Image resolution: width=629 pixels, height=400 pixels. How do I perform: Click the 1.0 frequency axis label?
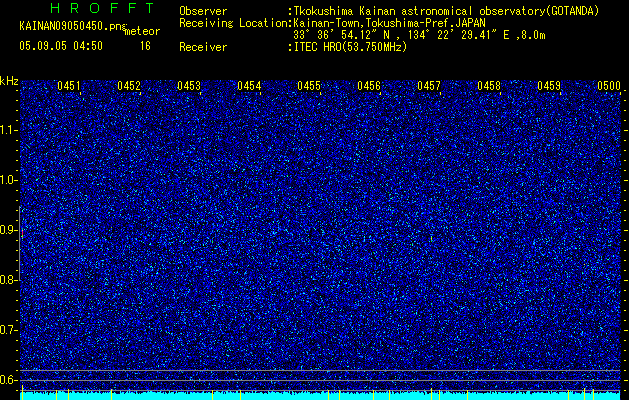9,180
